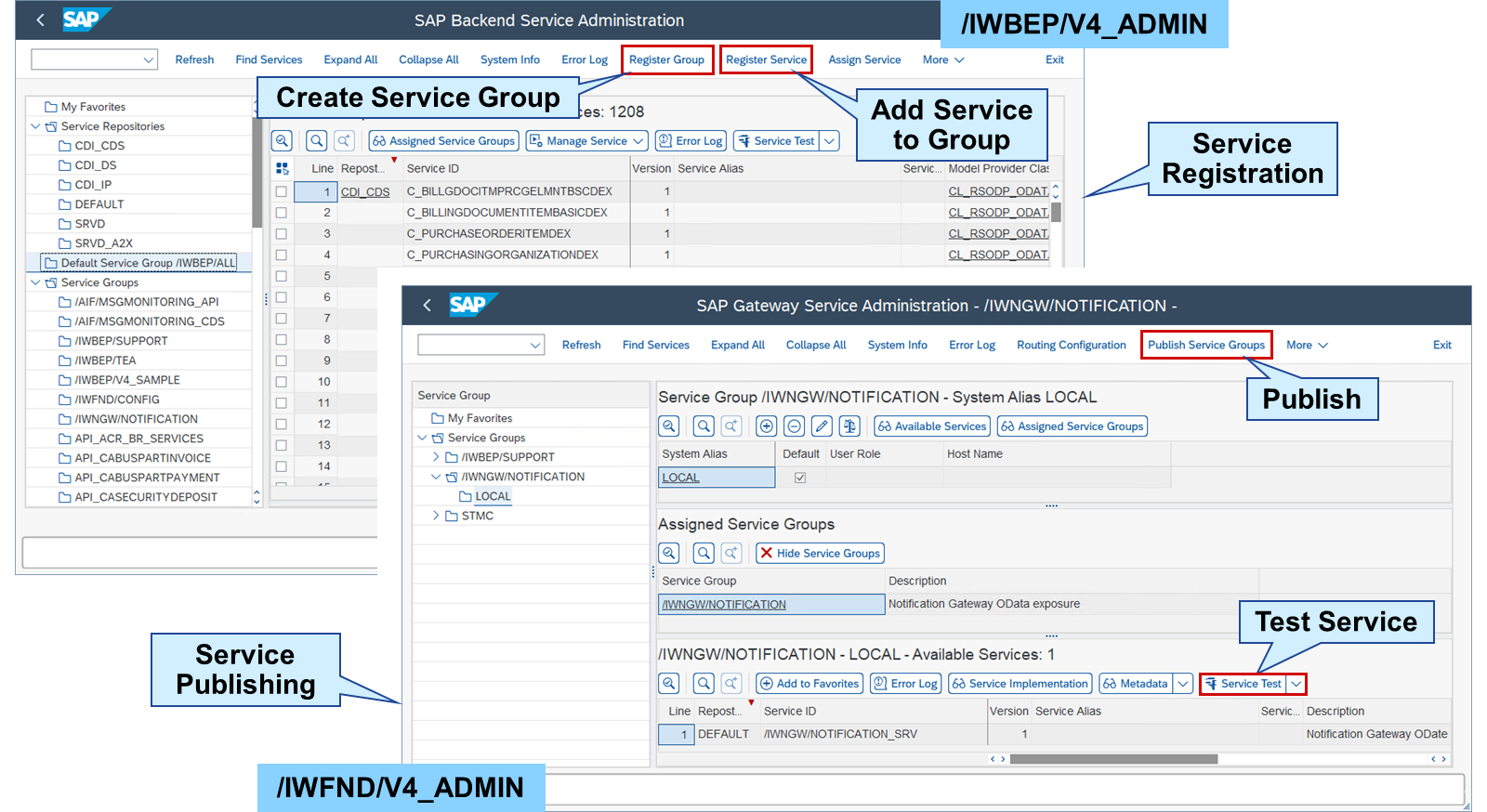Tick checkbox for line 4 C_PURCHASINGORGANIZATIONDEX
The height and width of the screenshot is (812, 1487).
pyautogui.click(x=281, y=255)
